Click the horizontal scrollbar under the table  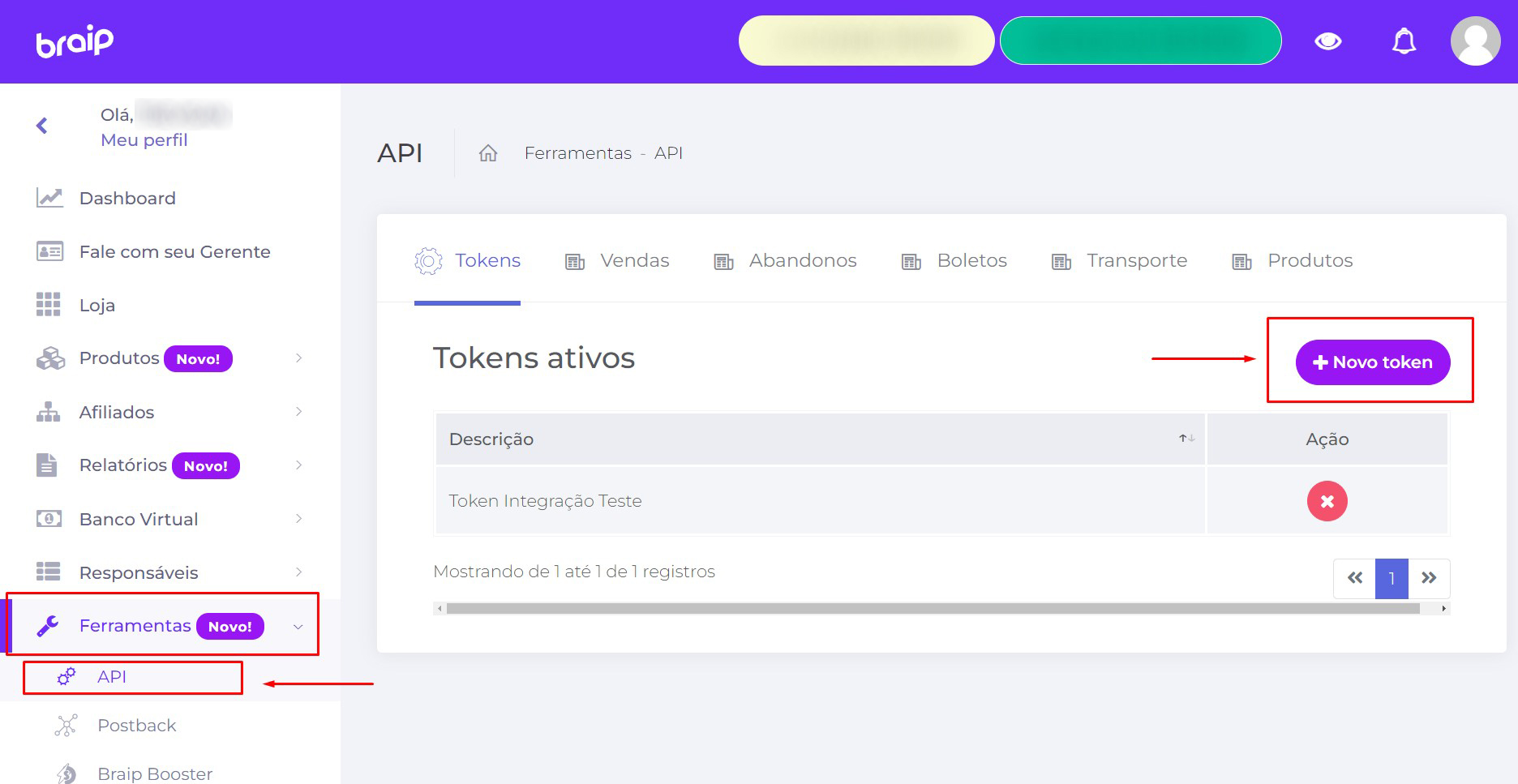(933, 608)
